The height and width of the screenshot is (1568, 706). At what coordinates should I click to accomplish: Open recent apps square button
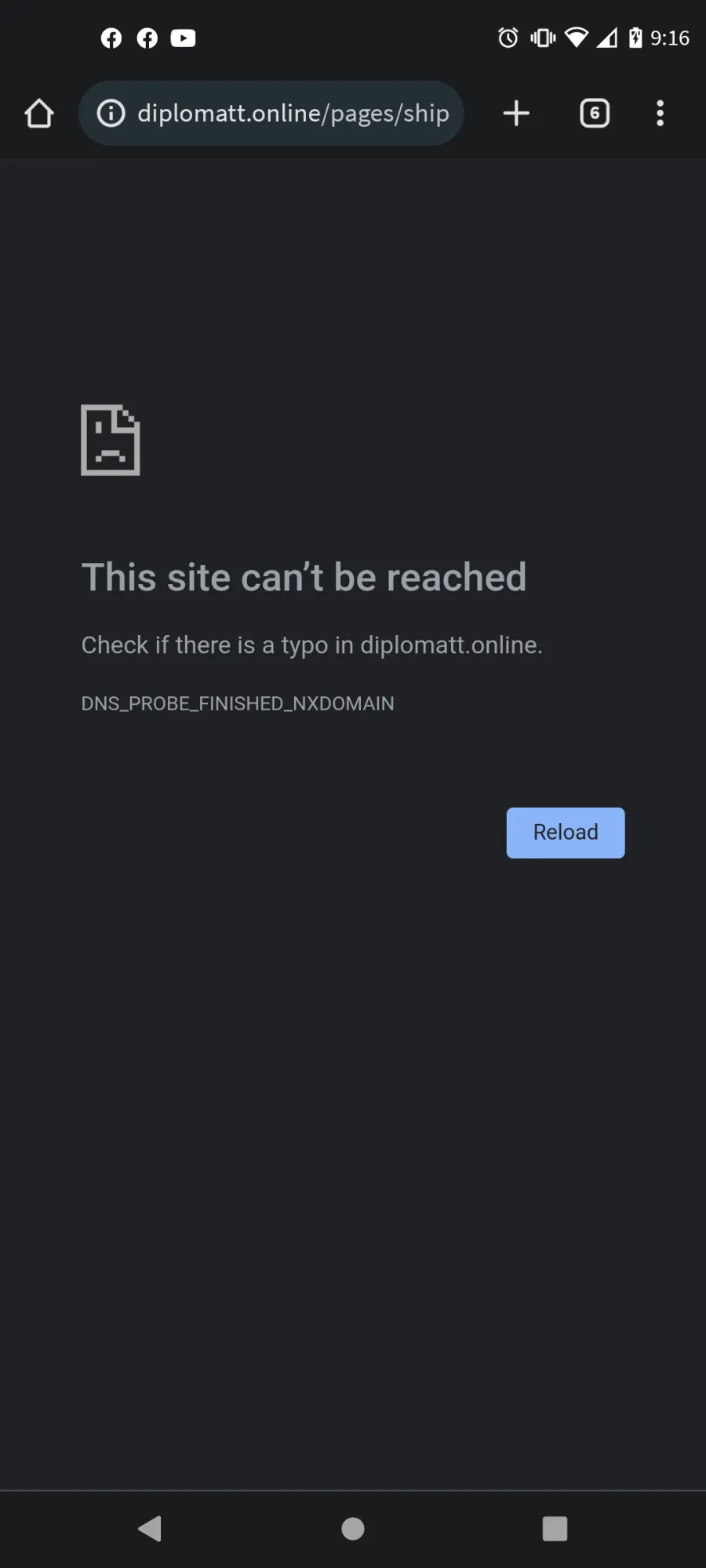[555, 1528]
